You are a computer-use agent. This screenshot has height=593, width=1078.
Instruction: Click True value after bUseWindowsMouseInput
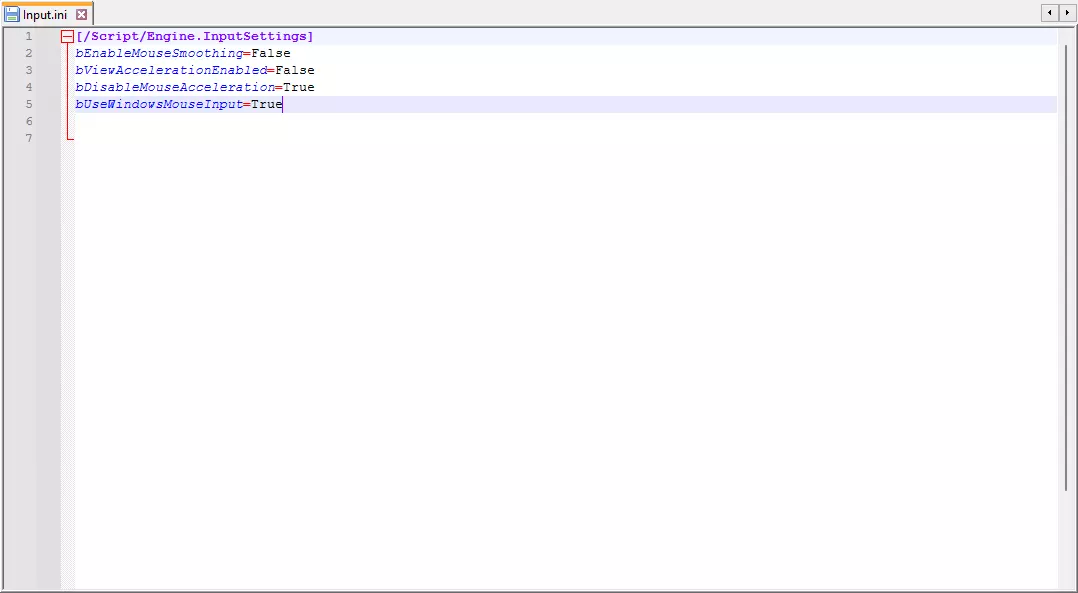tap(267, 104)
